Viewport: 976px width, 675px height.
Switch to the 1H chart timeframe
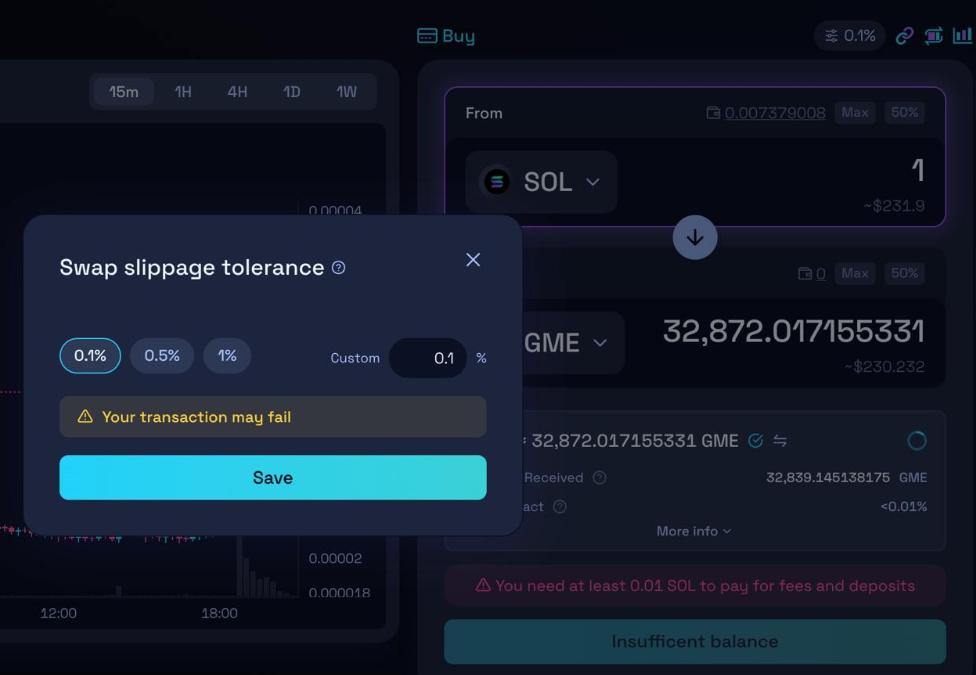coord(183,92)
